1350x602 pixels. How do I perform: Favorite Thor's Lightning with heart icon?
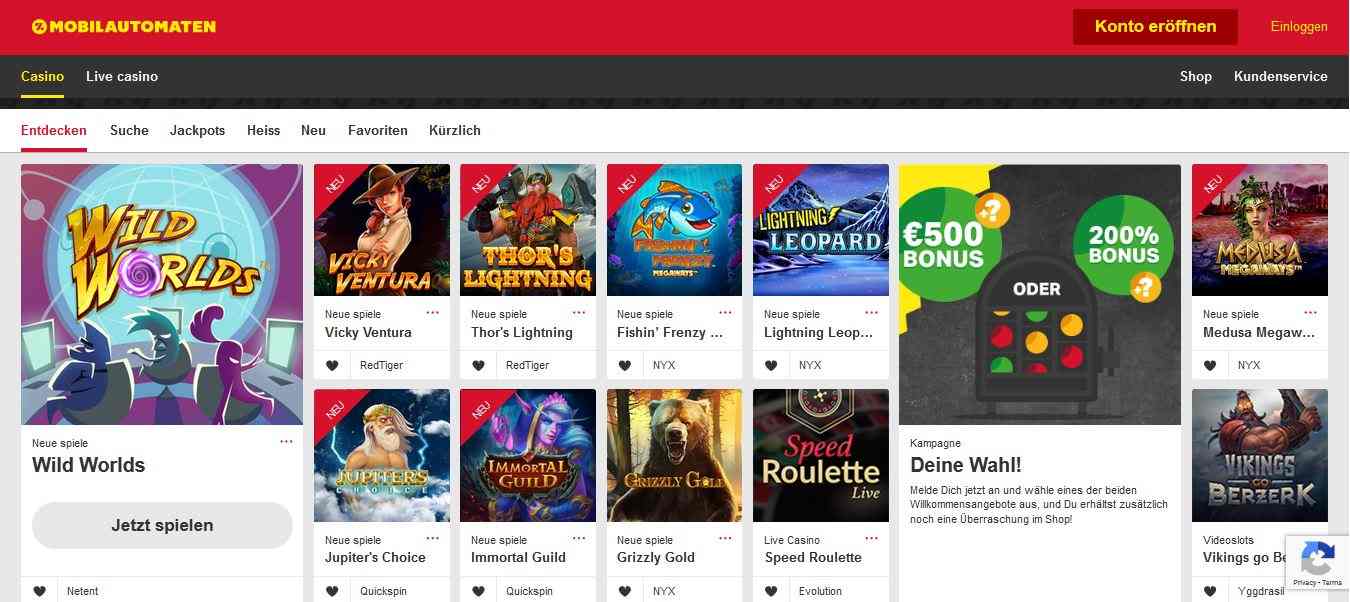coord(478,365)
